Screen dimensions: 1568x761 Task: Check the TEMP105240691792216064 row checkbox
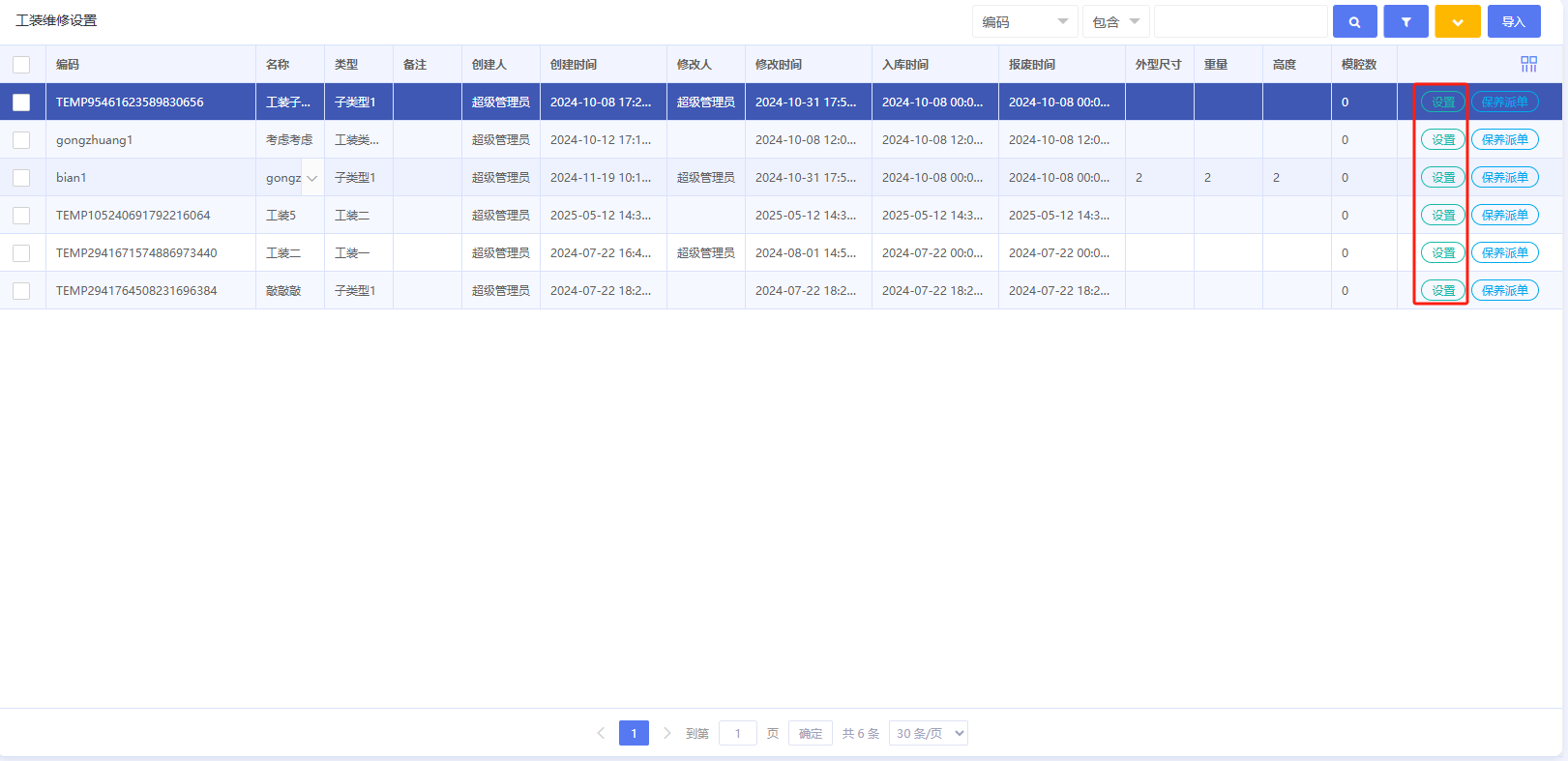[21, 216]
